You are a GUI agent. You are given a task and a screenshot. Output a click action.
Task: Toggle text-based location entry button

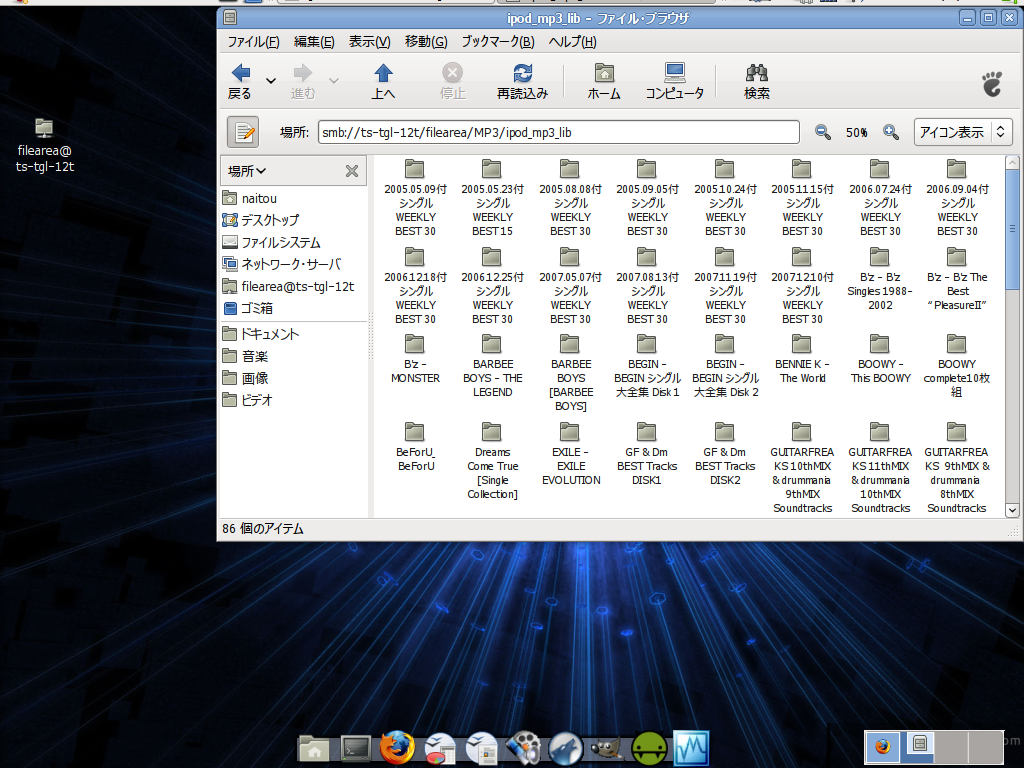coord(243,132)
